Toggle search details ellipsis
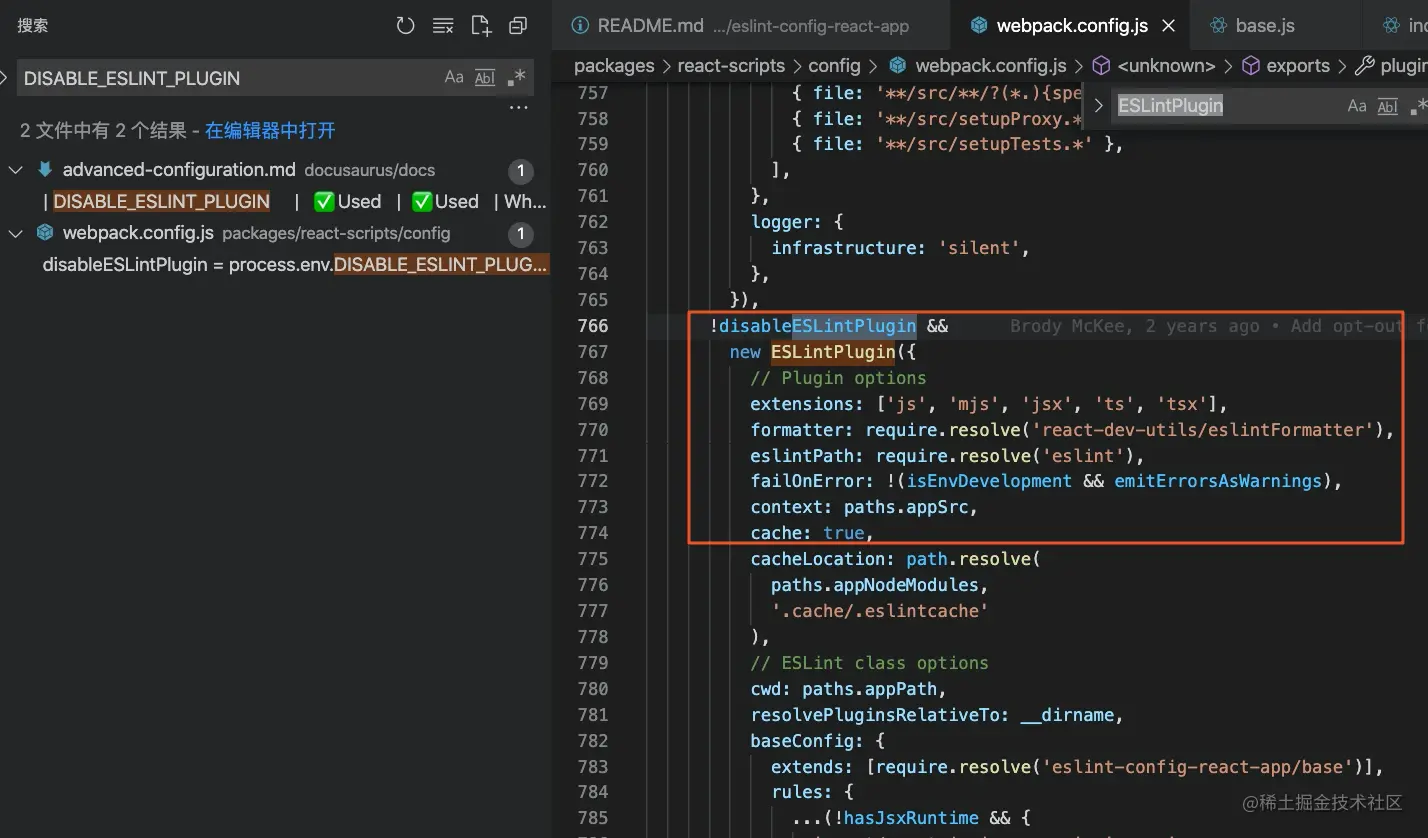This screenshot has height=838, width=1428. click(518, 107)
